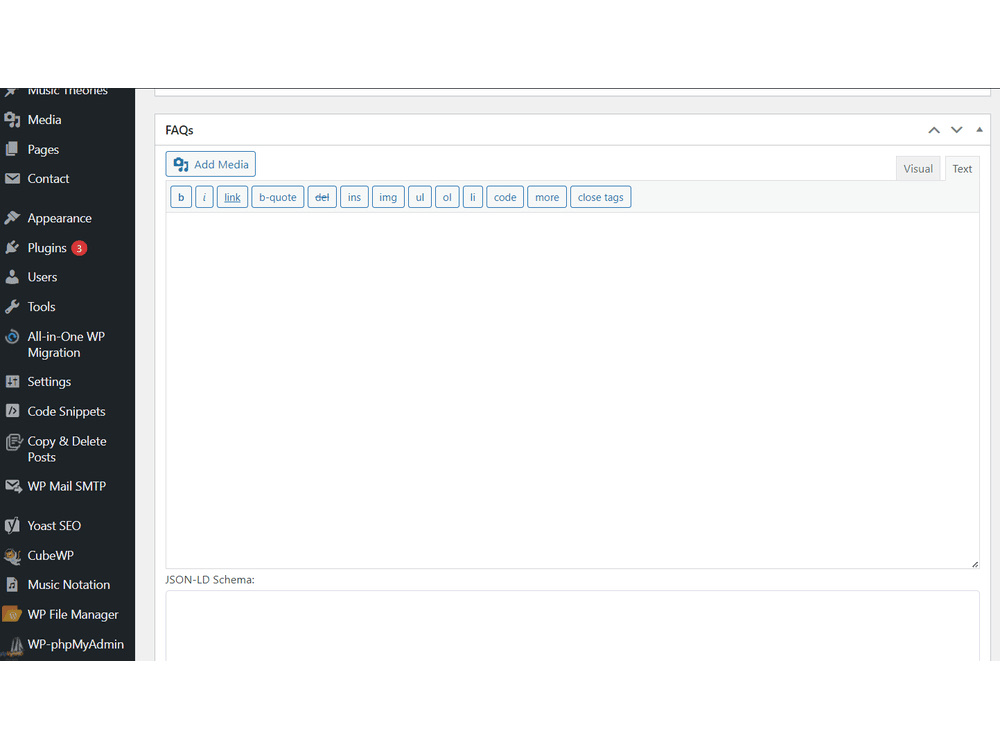Click close tags button
This screenshot has width=1000, height=750.
[600, 197]
